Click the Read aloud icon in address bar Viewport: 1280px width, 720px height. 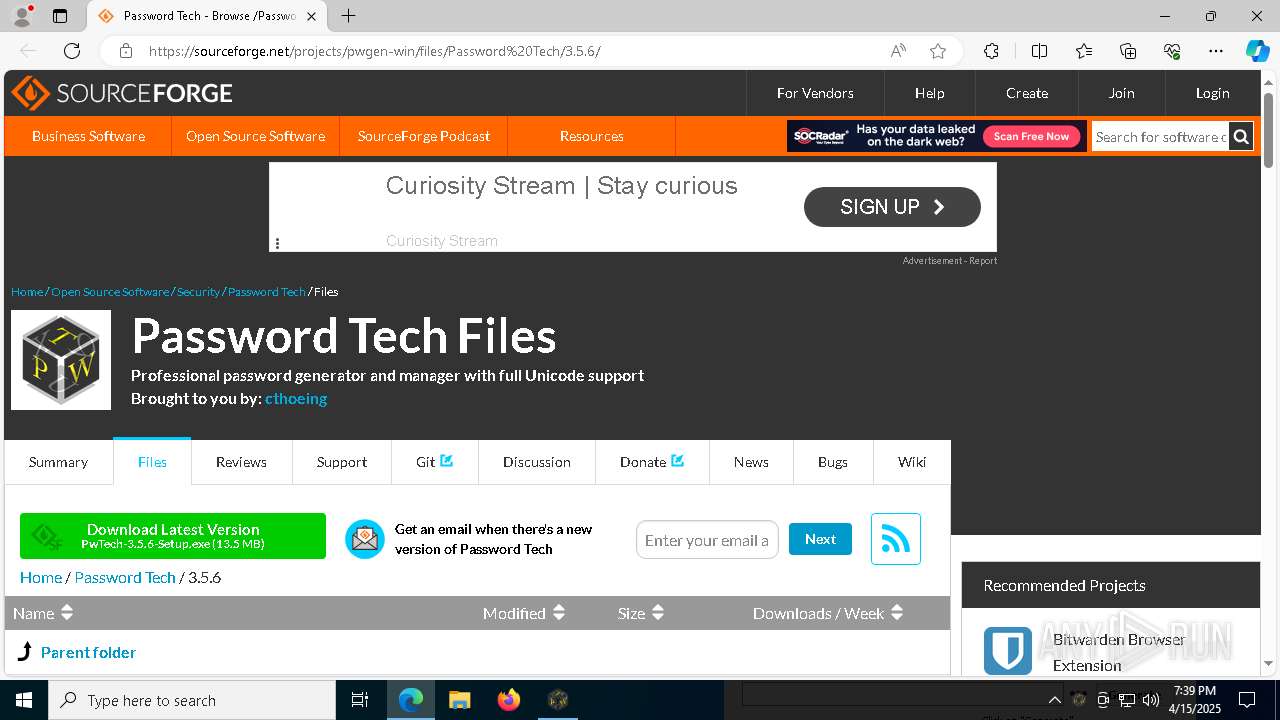click(898, 51)
